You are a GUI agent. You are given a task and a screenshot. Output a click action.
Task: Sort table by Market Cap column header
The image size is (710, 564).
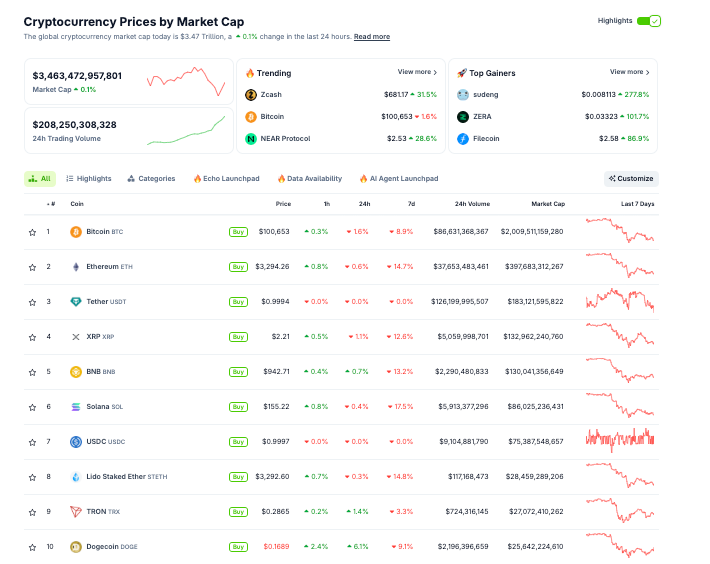(548, 204)
